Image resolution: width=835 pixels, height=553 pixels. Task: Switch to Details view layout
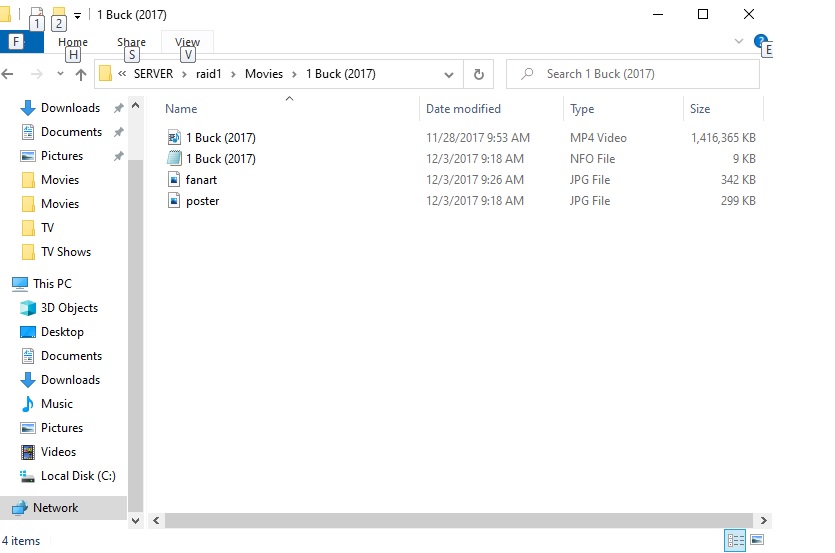[735, 540]
